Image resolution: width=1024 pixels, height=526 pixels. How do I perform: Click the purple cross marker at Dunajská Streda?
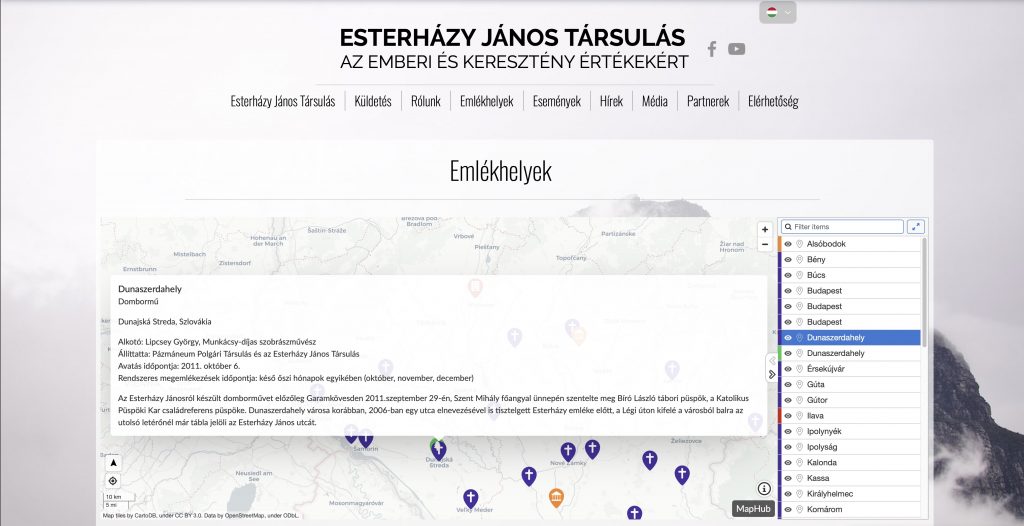440,450
